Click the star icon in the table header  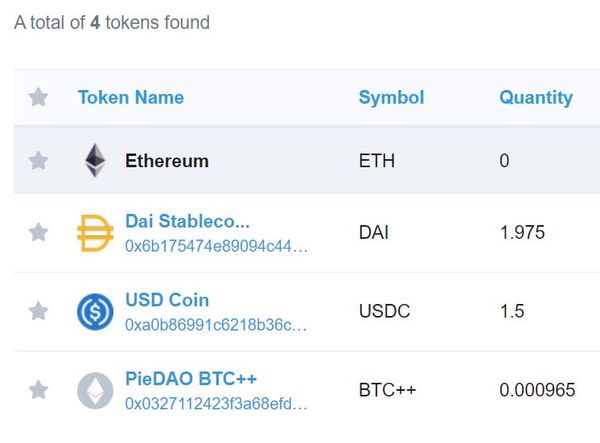(x=38, y=97)
